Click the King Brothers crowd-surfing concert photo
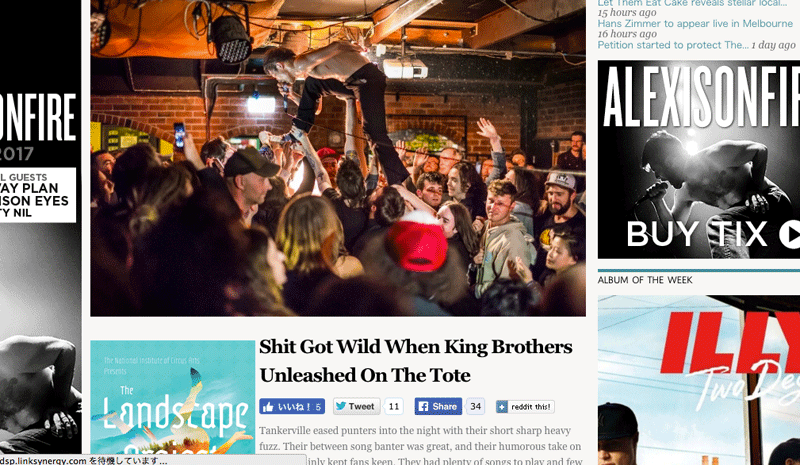 pyautogui.click(x=338, y=158)
